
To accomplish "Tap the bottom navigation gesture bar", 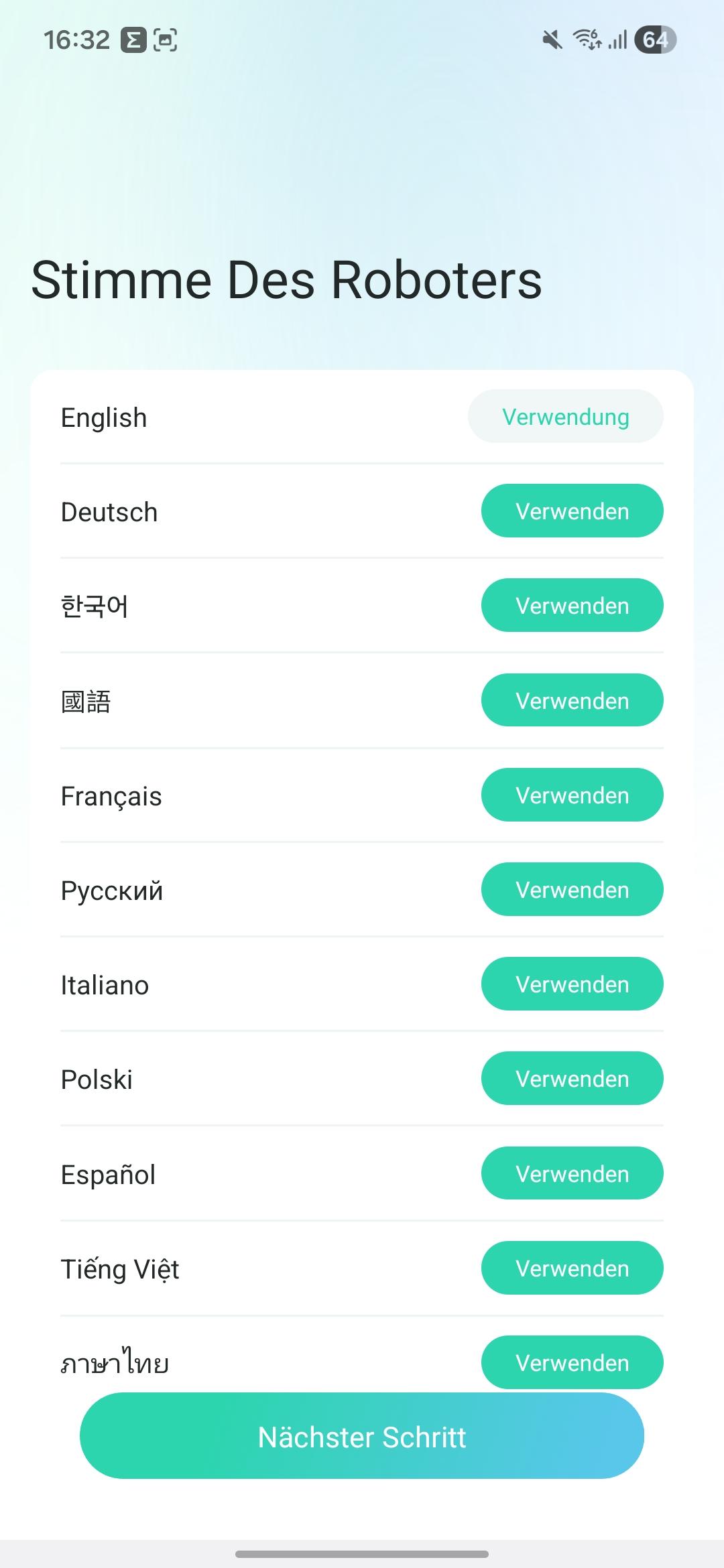I will [x=362, y=1554].
